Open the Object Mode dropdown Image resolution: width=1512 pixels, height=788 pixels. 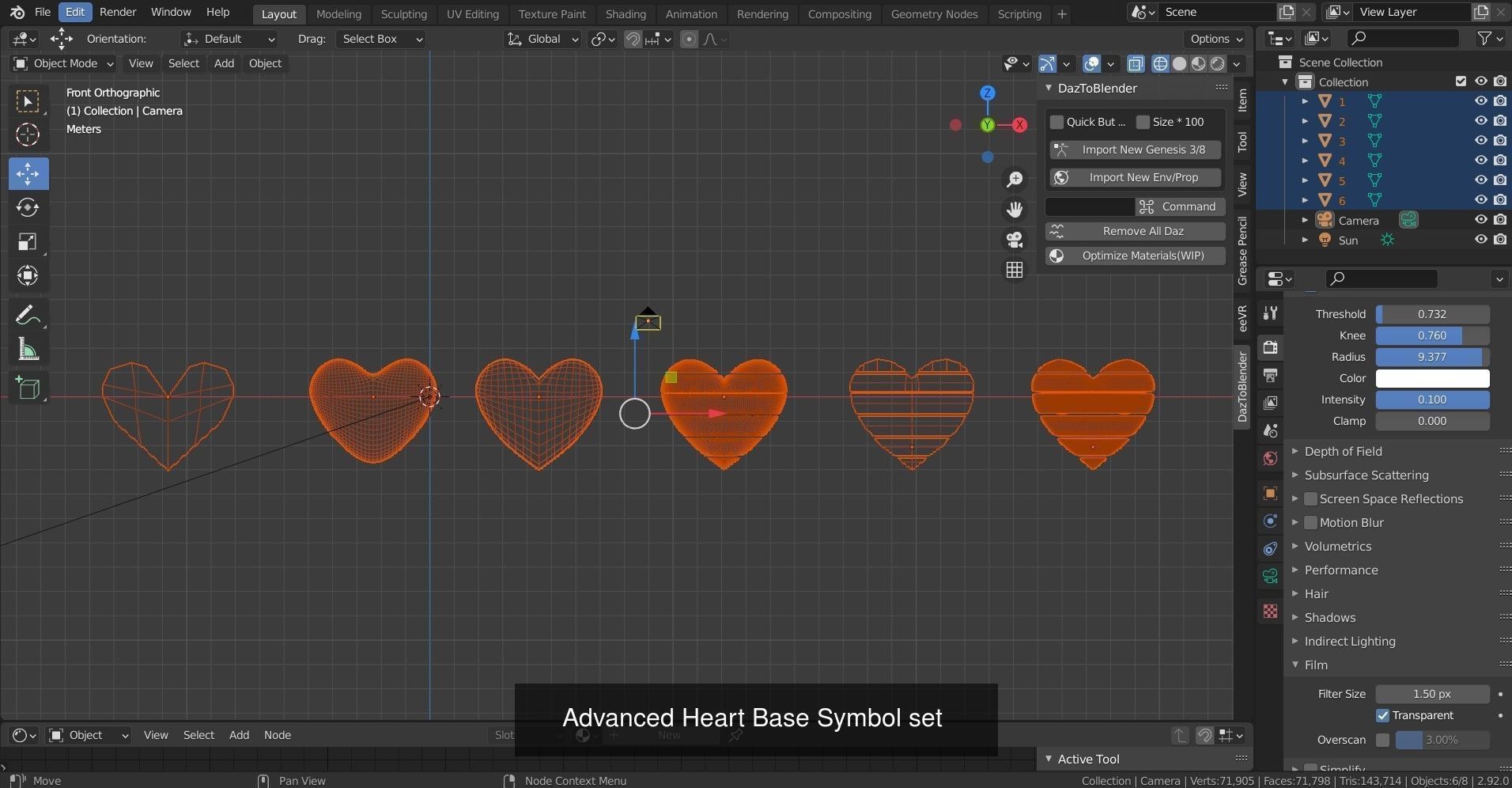tap(63, 63)
